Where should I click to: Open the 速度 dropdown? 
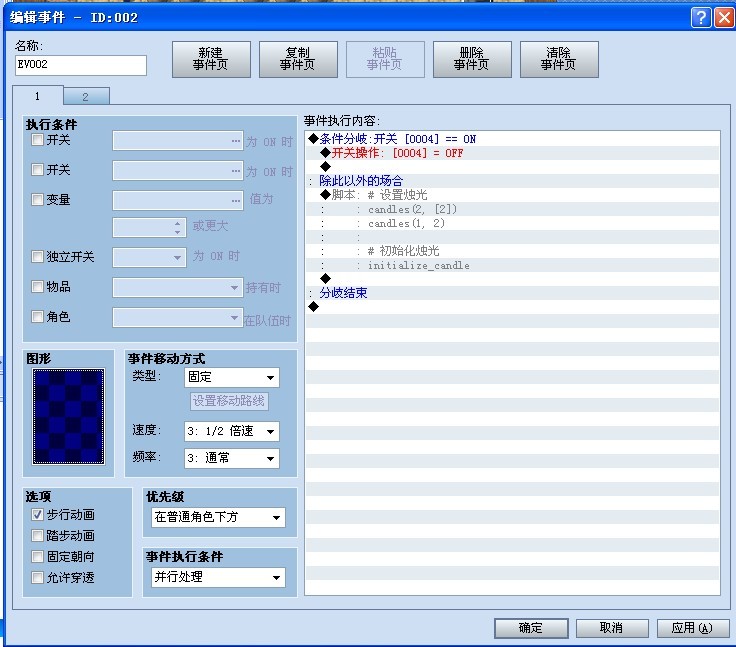click(x=232, y=431)
